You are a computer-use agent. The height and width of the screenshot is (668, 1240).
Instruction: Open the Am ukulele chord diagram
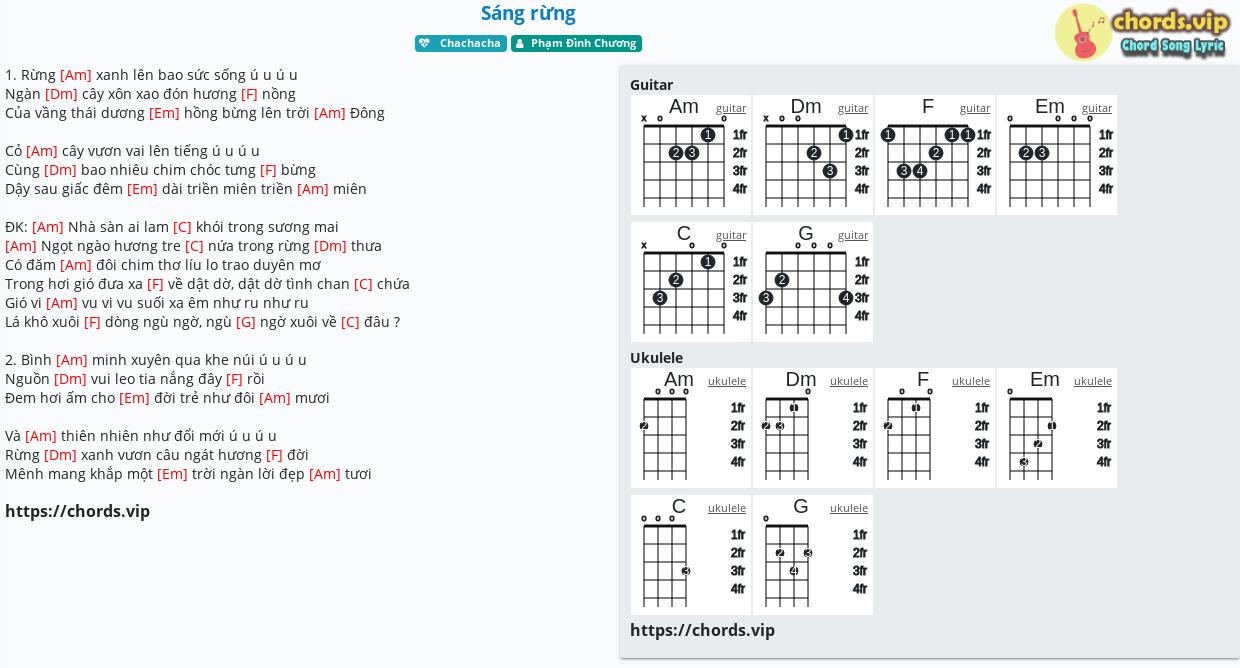click(x=691, y=428)
